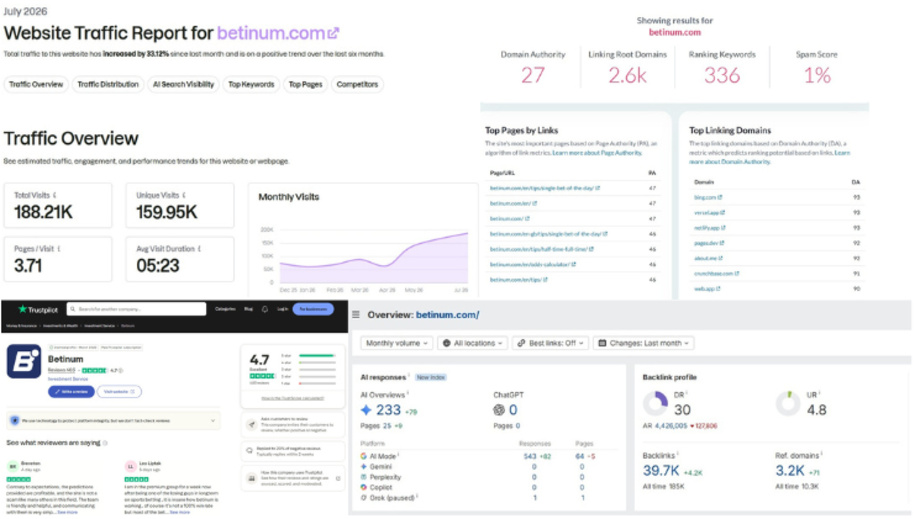915x519 pixels.
Task: Filter reviews by the 1-star rating bar
Action: point(317,384)
